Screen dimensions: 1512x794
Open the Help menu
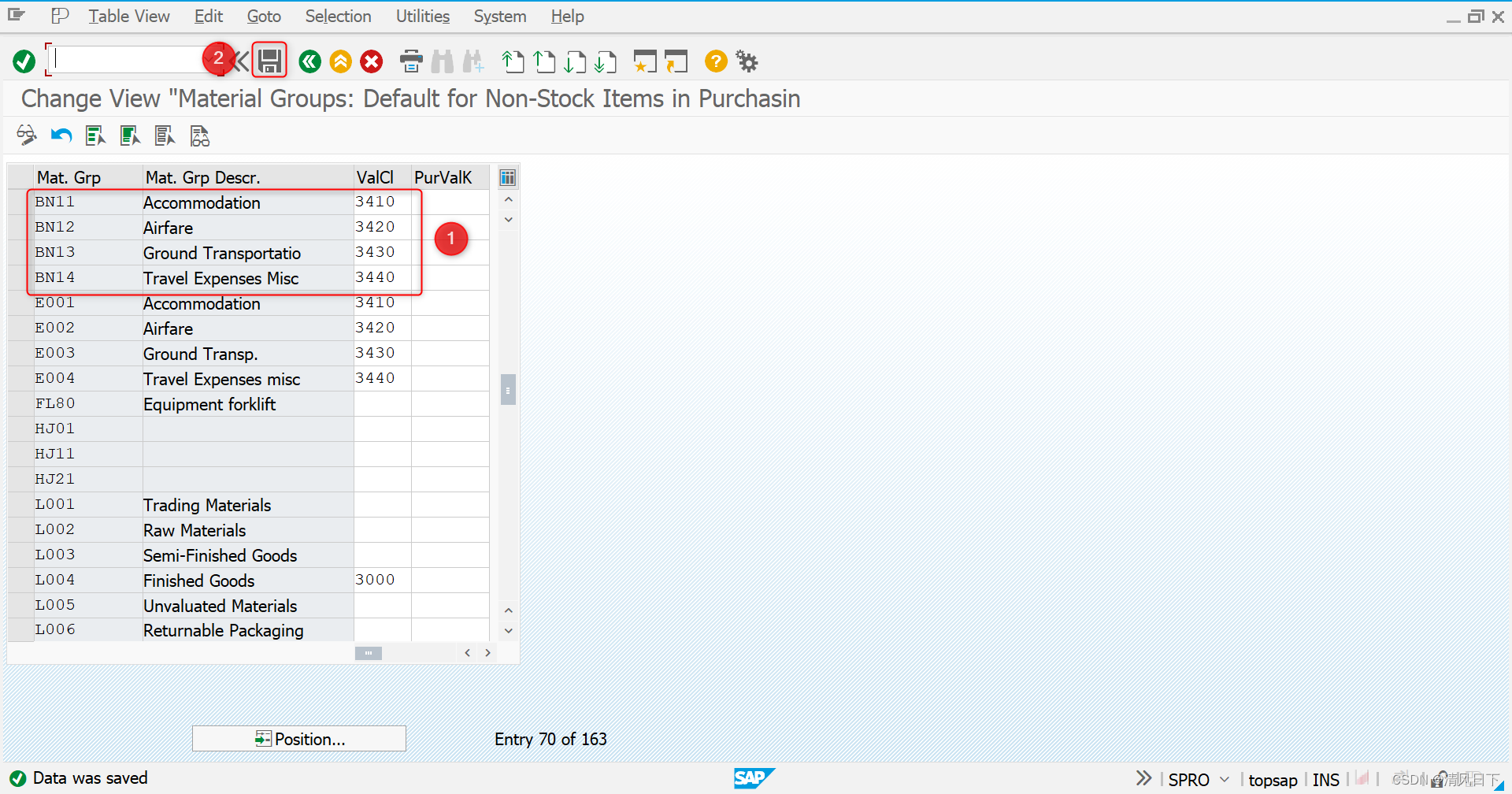coord(567,16)
